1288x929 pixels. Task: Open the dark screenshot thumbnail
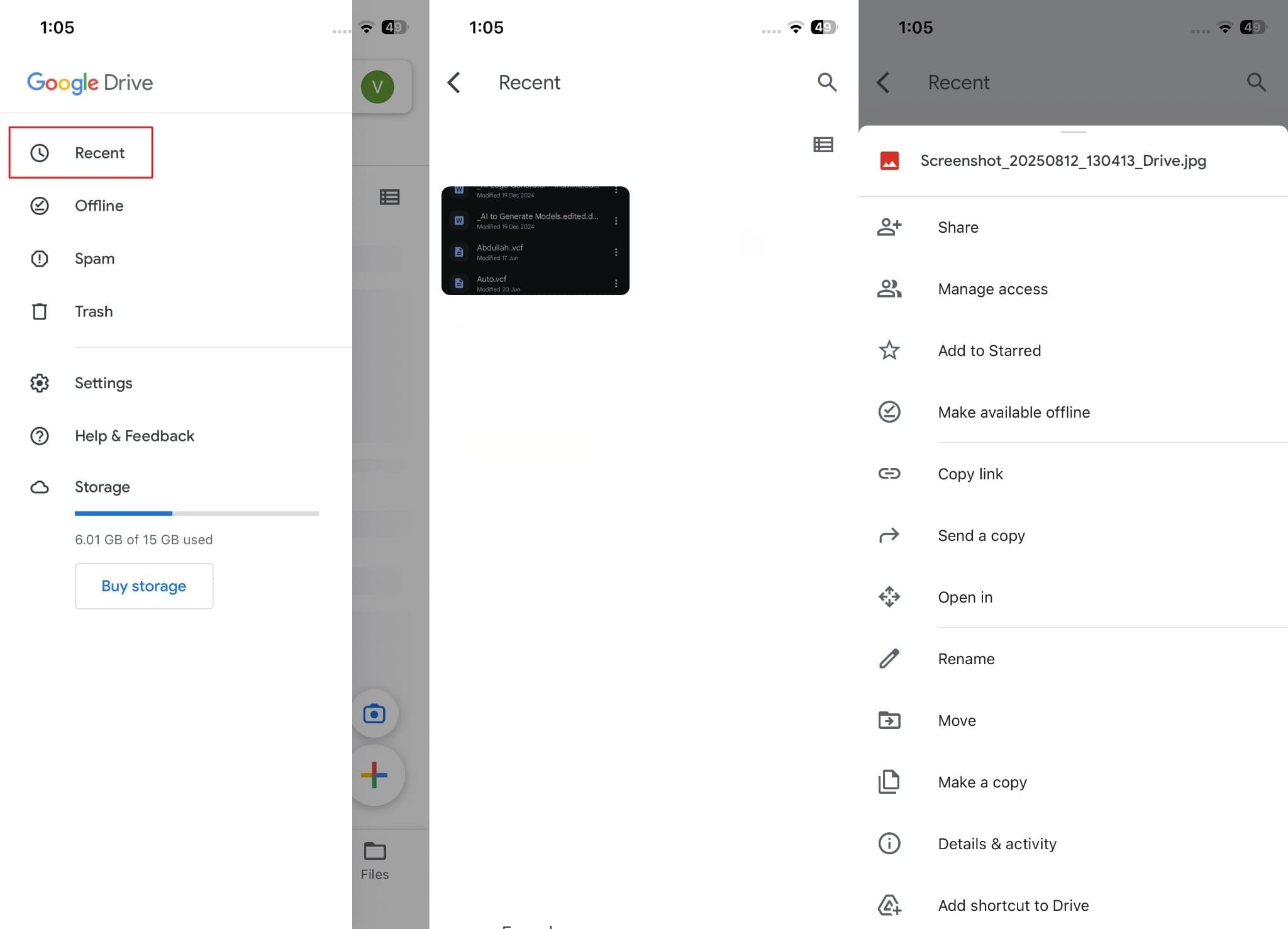(535, 240)
